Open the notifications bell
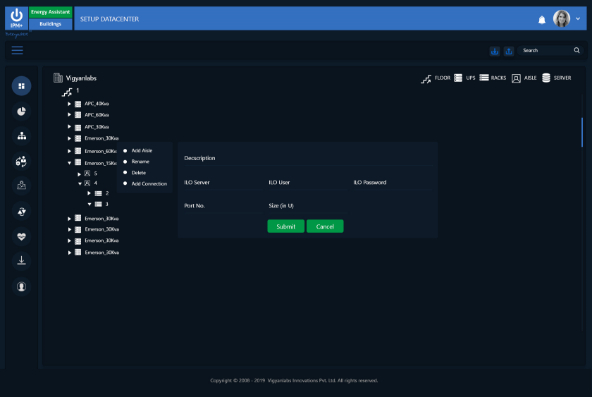 (542, 20)
